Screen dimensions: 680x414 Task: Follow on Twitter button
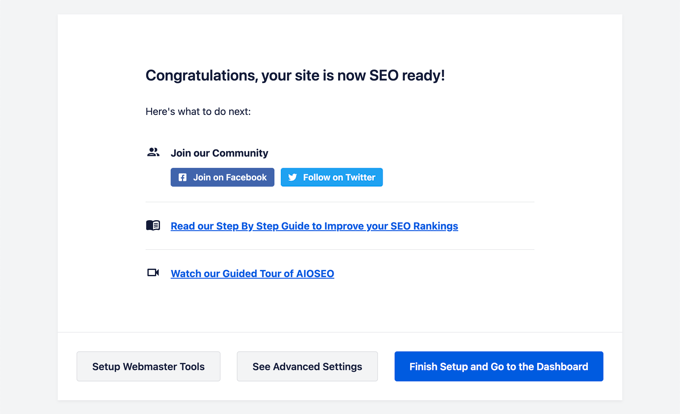coord(332,177)
